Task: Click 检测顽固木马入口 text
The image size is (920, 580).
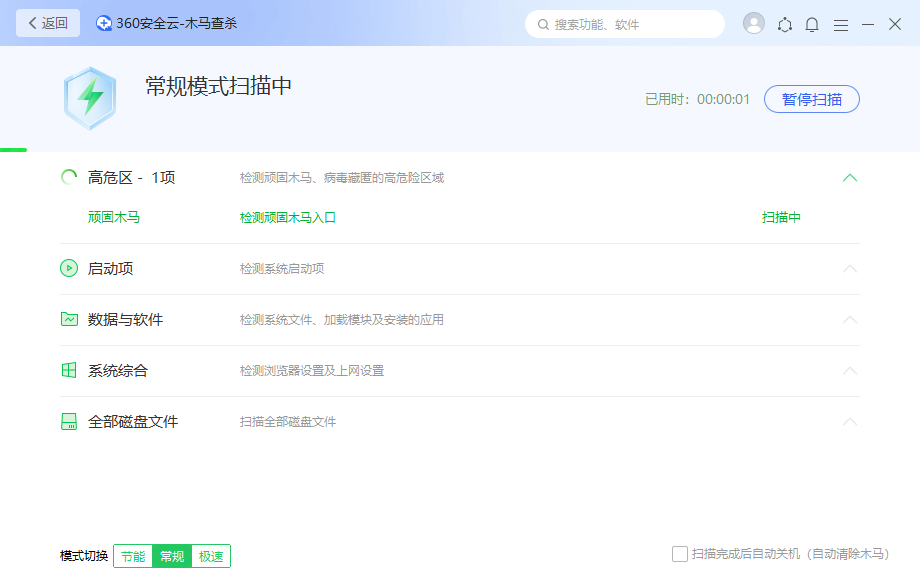Action: coord(288,218)
